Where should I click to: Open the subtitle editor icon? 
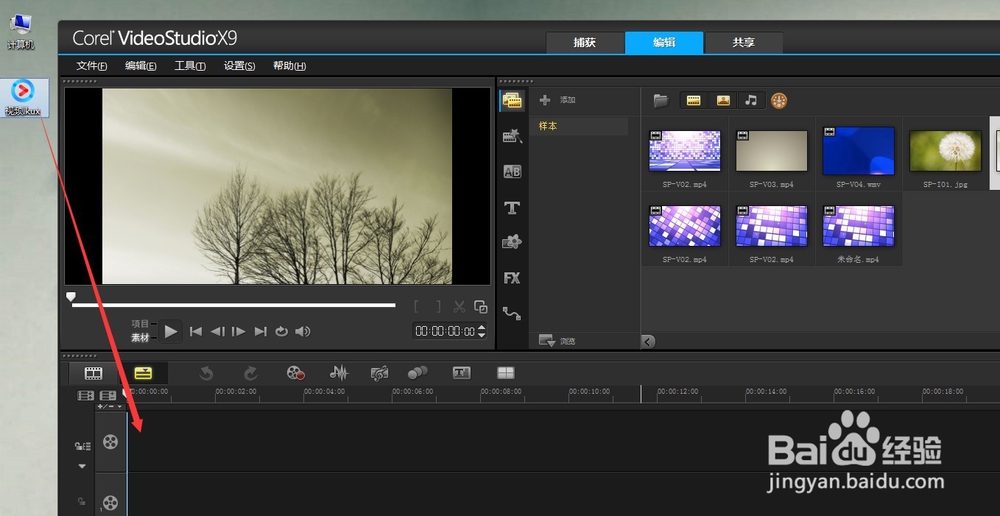[x=461, y=372]
